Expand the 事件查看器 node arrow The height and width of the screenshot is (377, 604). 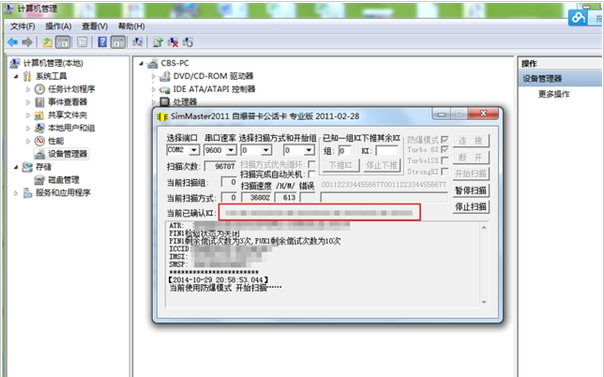28,102
